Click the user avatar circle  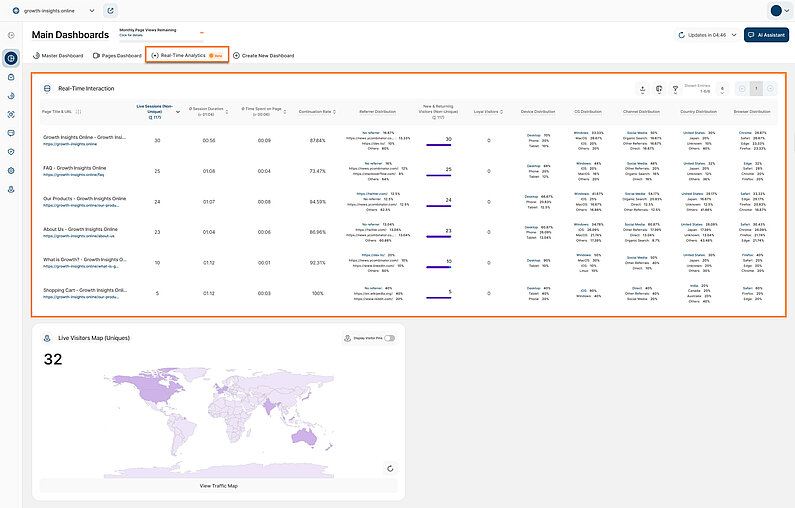tap(776, 10)
